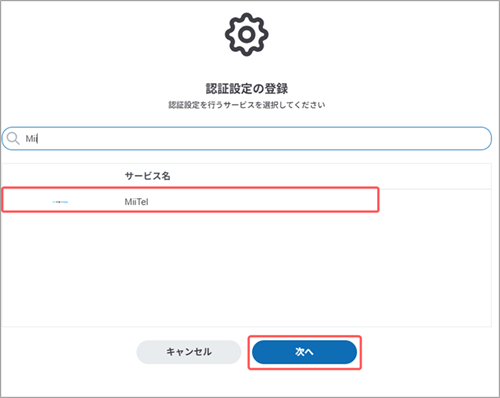Image resolution: width=500 pixels, height=398 pixels.
Task: Click the サービス名 column header
Action: click(x=147, y=176)
